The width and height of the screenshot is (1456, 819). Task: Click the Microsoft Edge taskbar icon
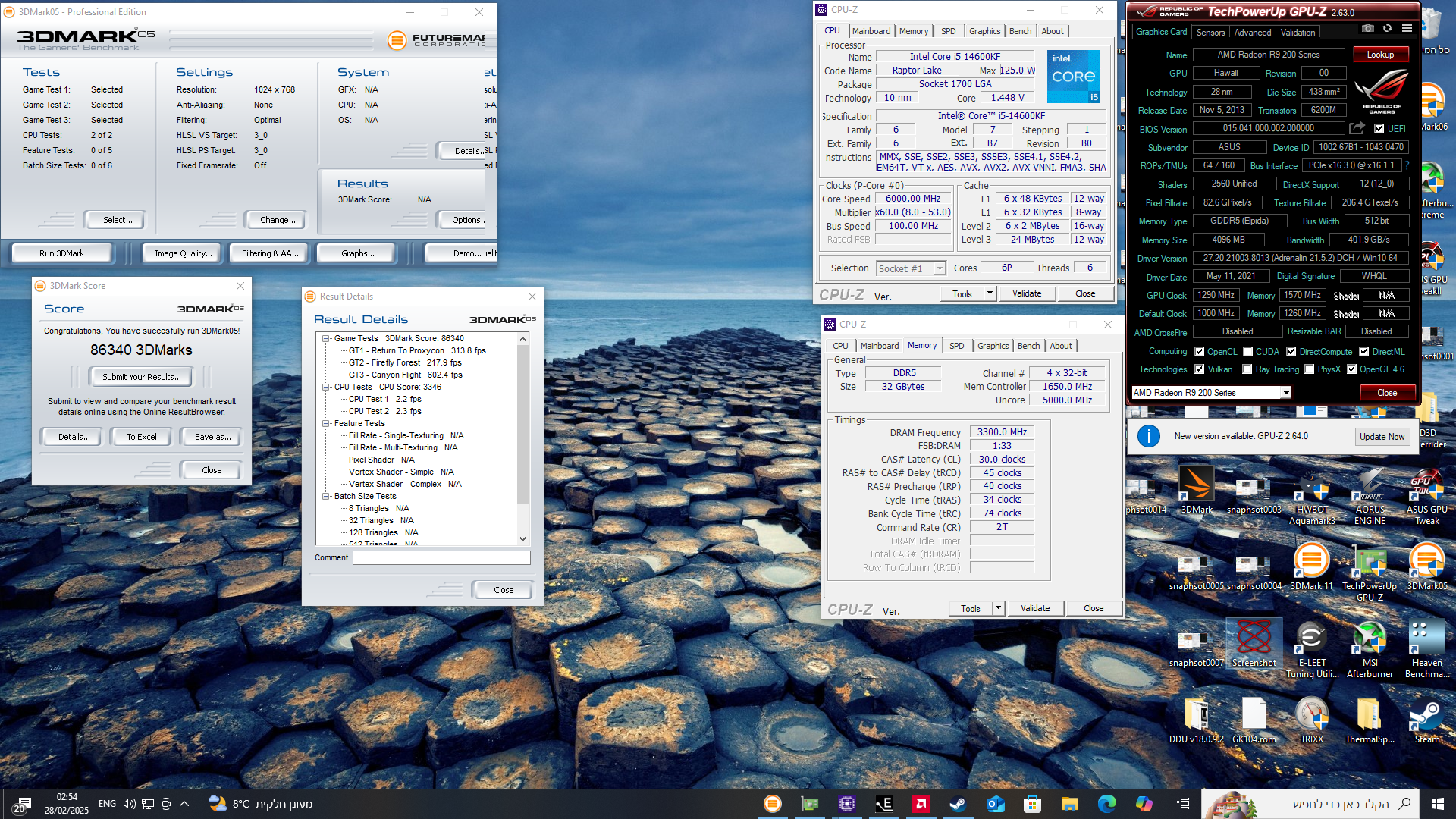click(x=1106, y=804)
